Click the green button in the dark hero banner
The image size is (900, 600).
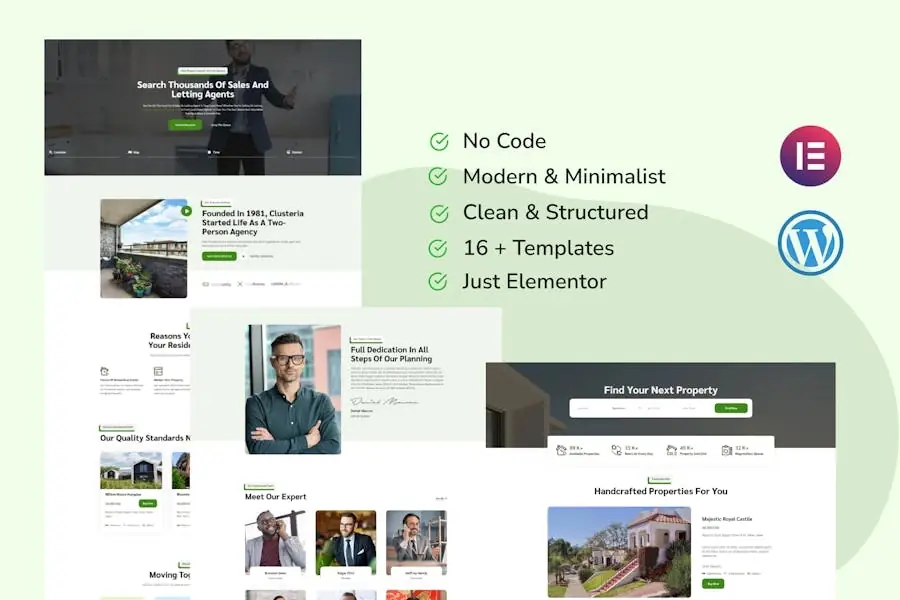click(184, 125)
